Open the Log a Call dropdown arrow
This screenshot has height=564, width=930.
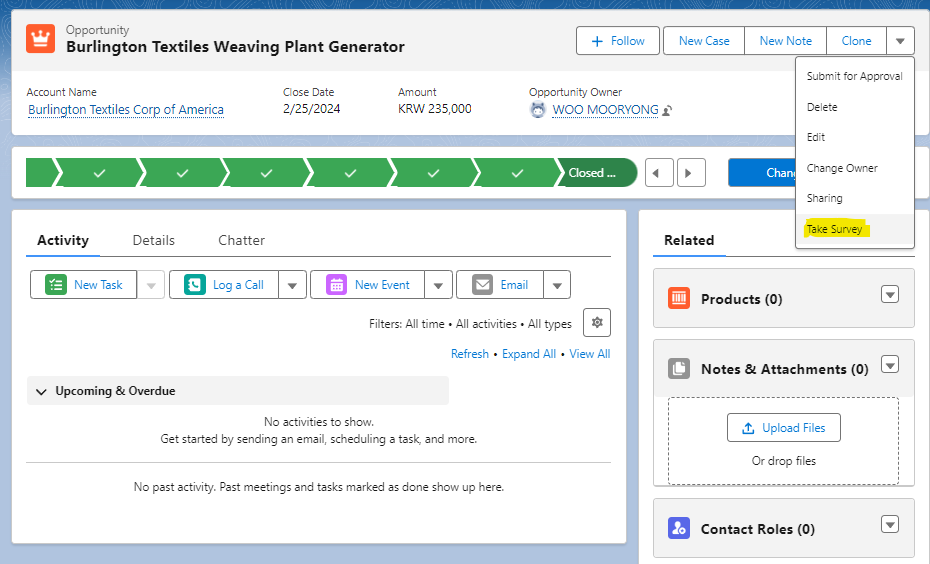pos(292,285)
